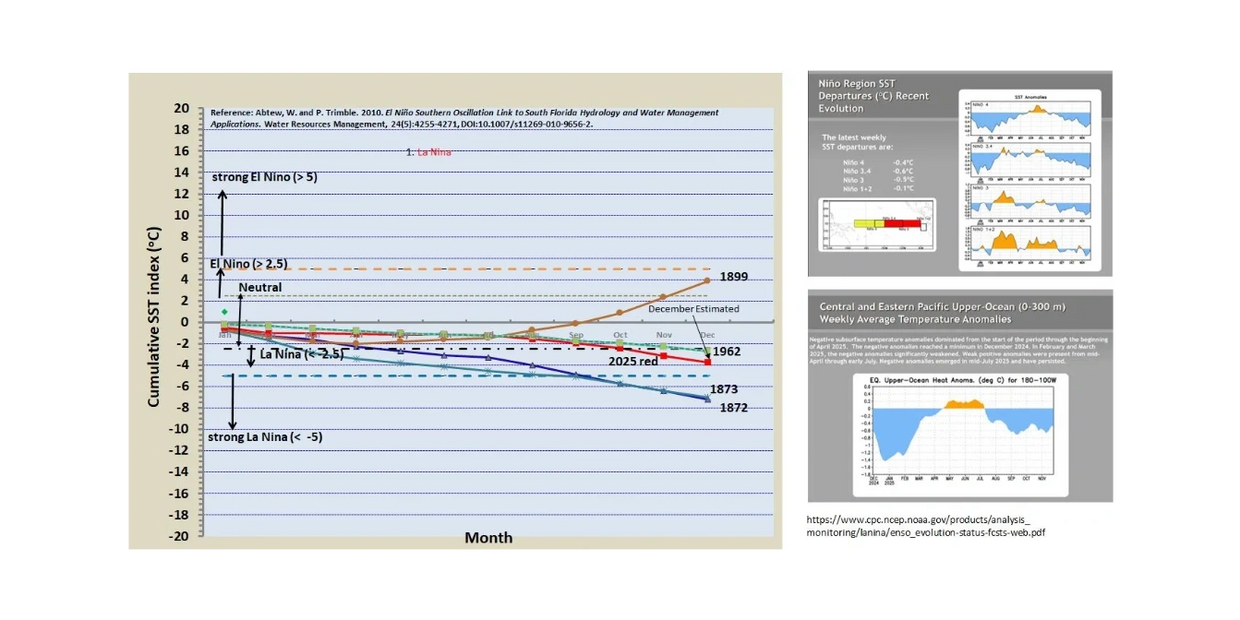
Task: Select the "Neutral" range label
Action: (260, 287)
